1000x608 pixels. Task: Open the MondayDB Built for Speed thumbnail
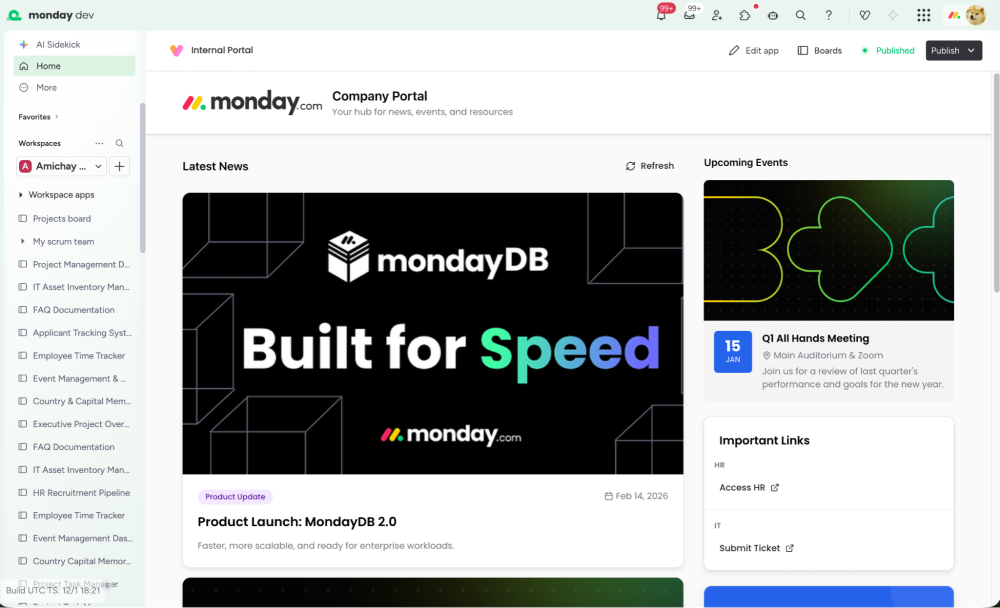pyautogui.click(x=432, y=333)
